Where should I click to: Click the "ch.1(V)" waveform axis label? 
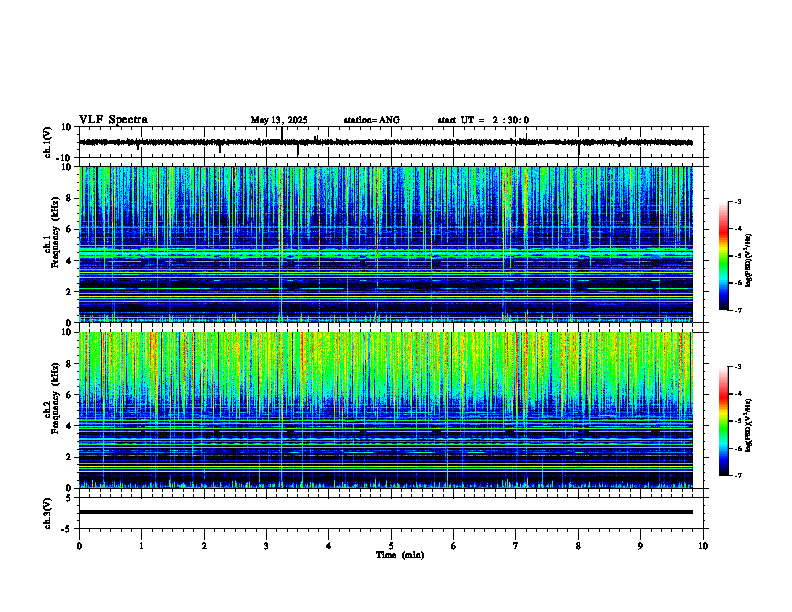(48, 142)
